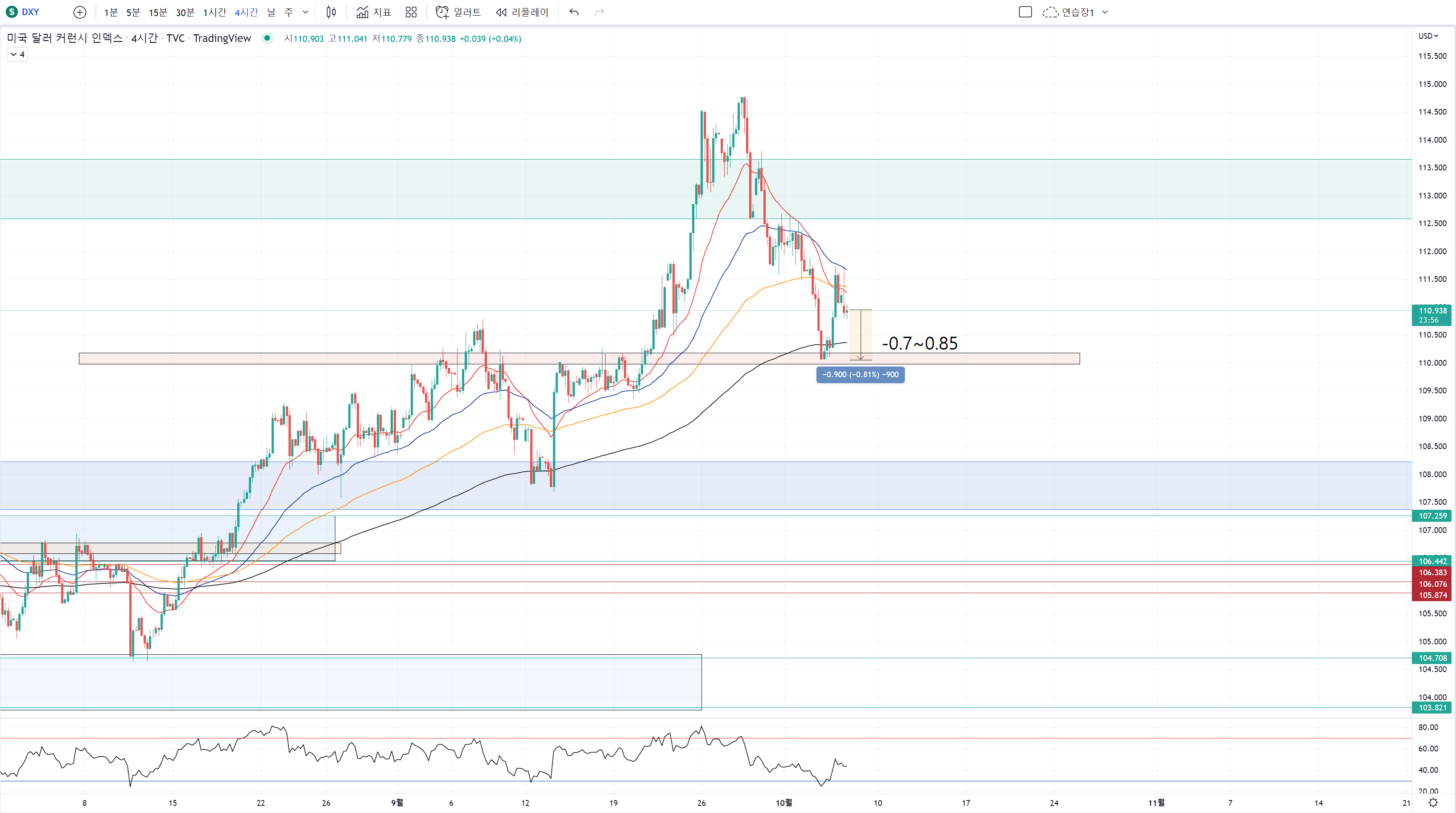Open the indicators (지표) menu
Image resolution: width=1456 pixels, height=813 pixels.
[374, 12]
